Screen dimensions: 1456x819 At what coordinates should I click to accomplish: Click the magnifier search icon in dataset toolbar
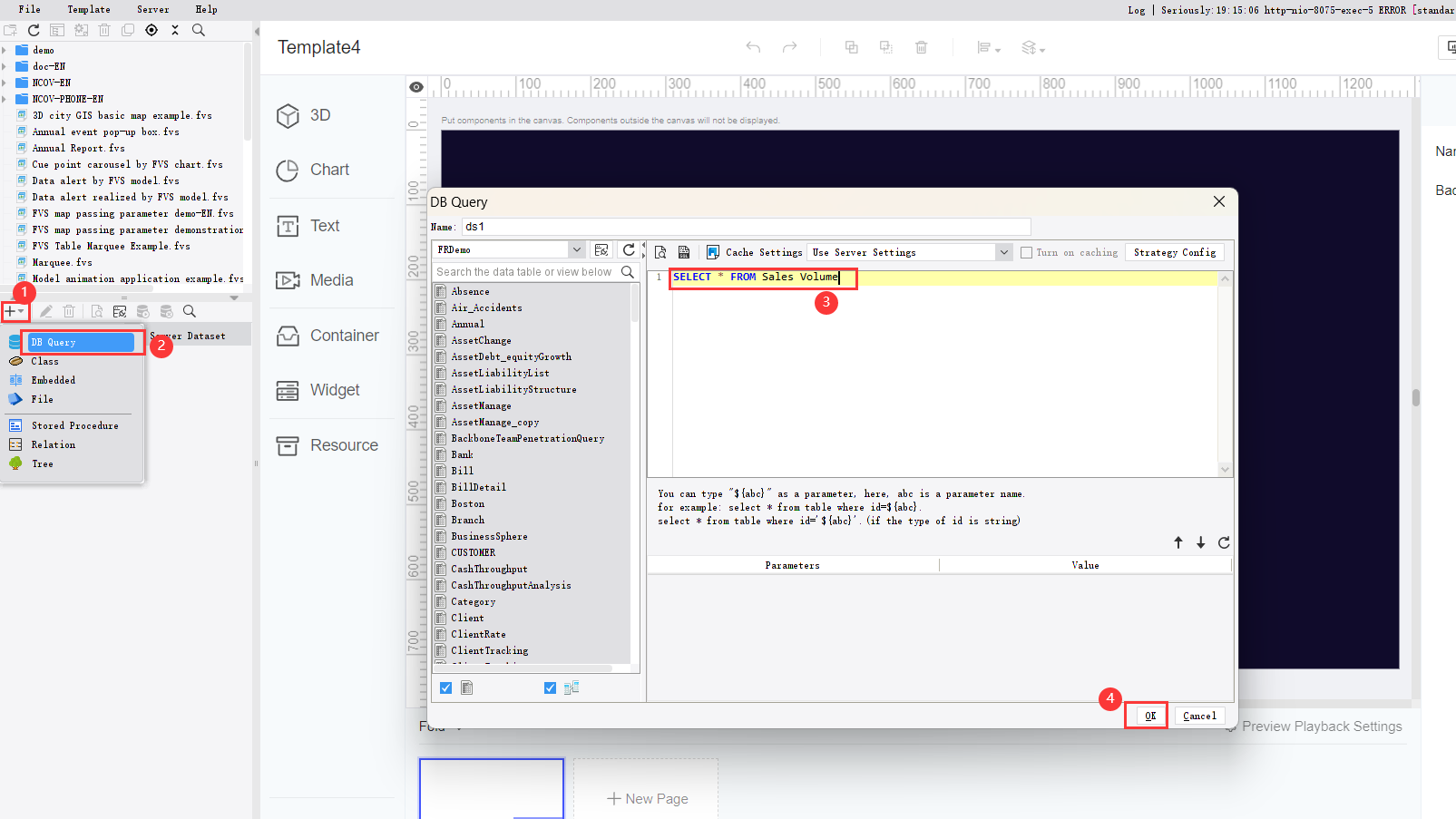pos(189,311)
